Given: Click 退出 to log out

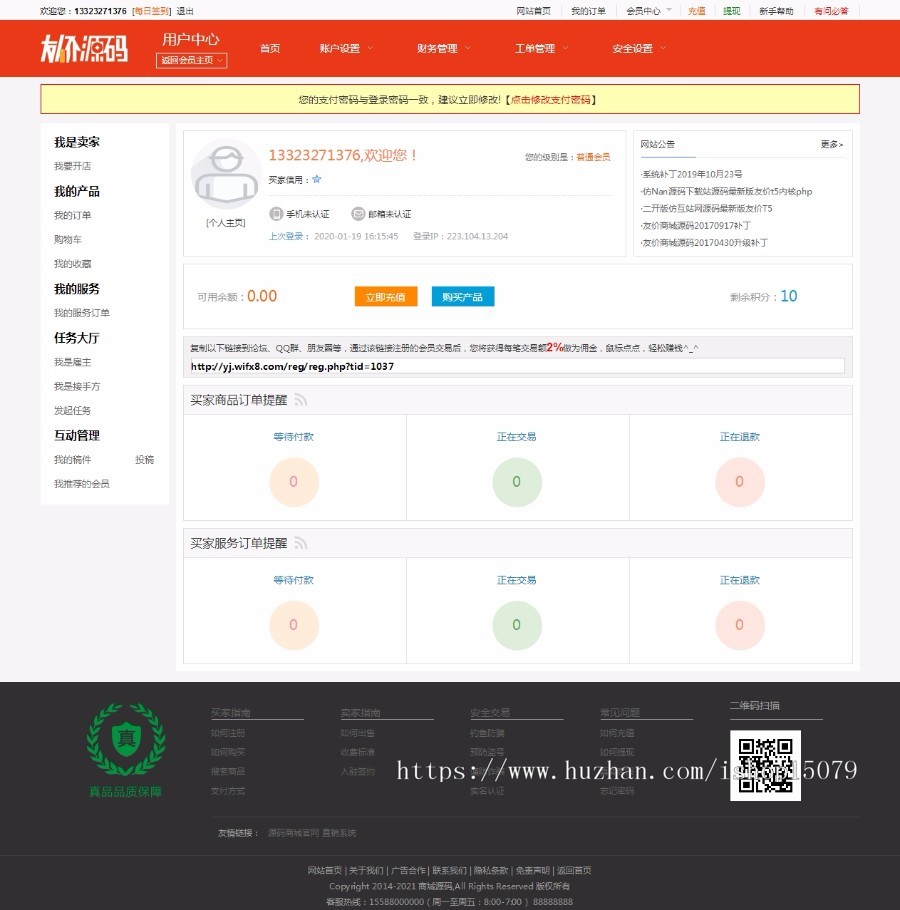Looking at the screenshot, I should coord(185,10).
